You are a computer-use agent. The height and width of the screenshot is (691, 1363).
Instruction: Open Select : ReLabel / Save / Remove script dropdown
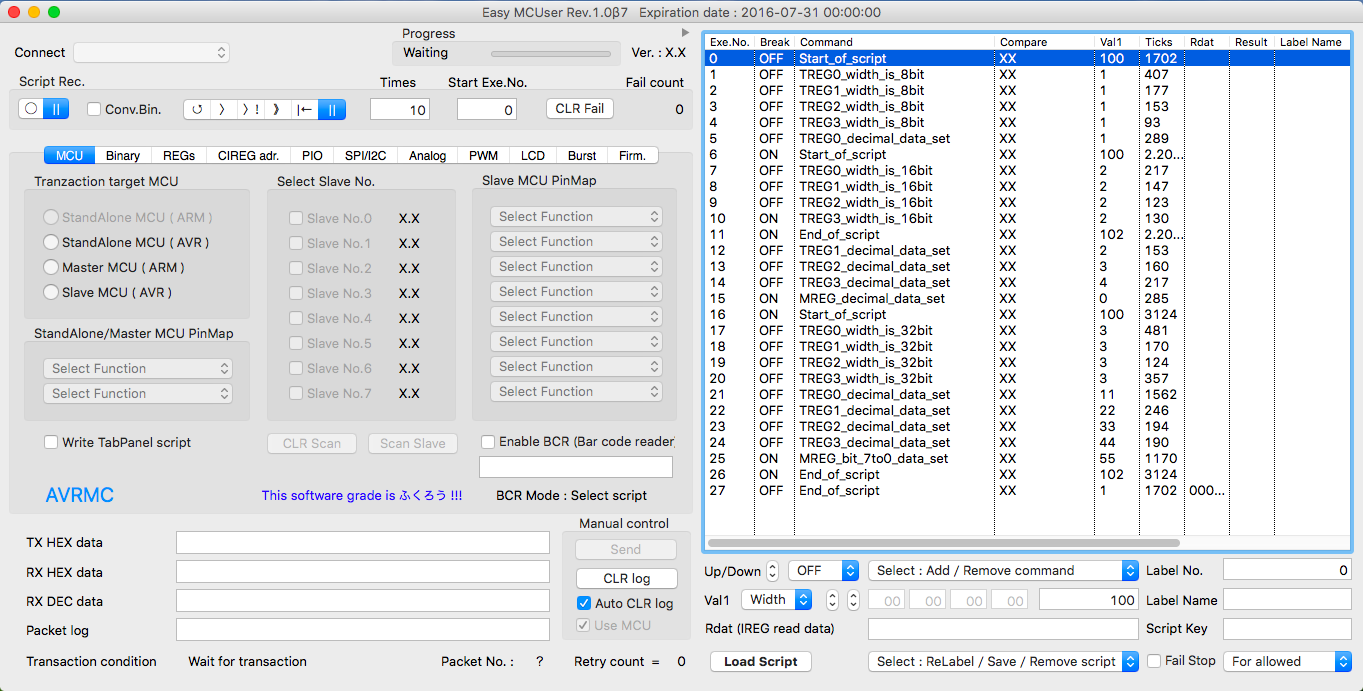tap(1003, 661)
